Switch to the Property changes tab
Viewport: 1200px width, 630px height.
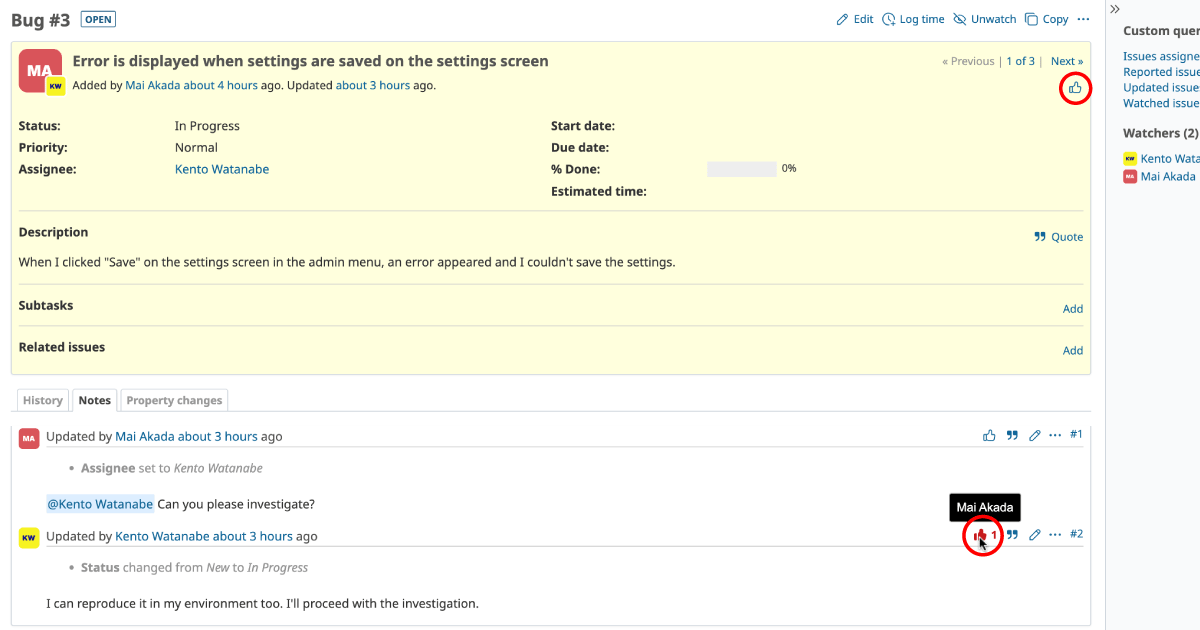tap(174, 400)
